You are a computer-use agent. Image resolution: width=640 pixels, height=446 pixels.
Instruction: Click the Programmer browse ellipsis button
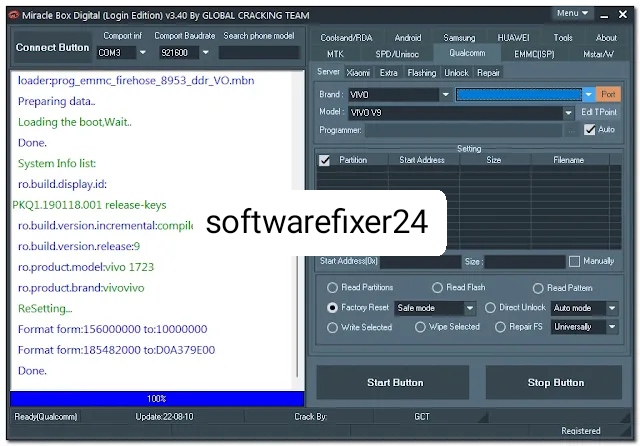[x=572, y=131]
